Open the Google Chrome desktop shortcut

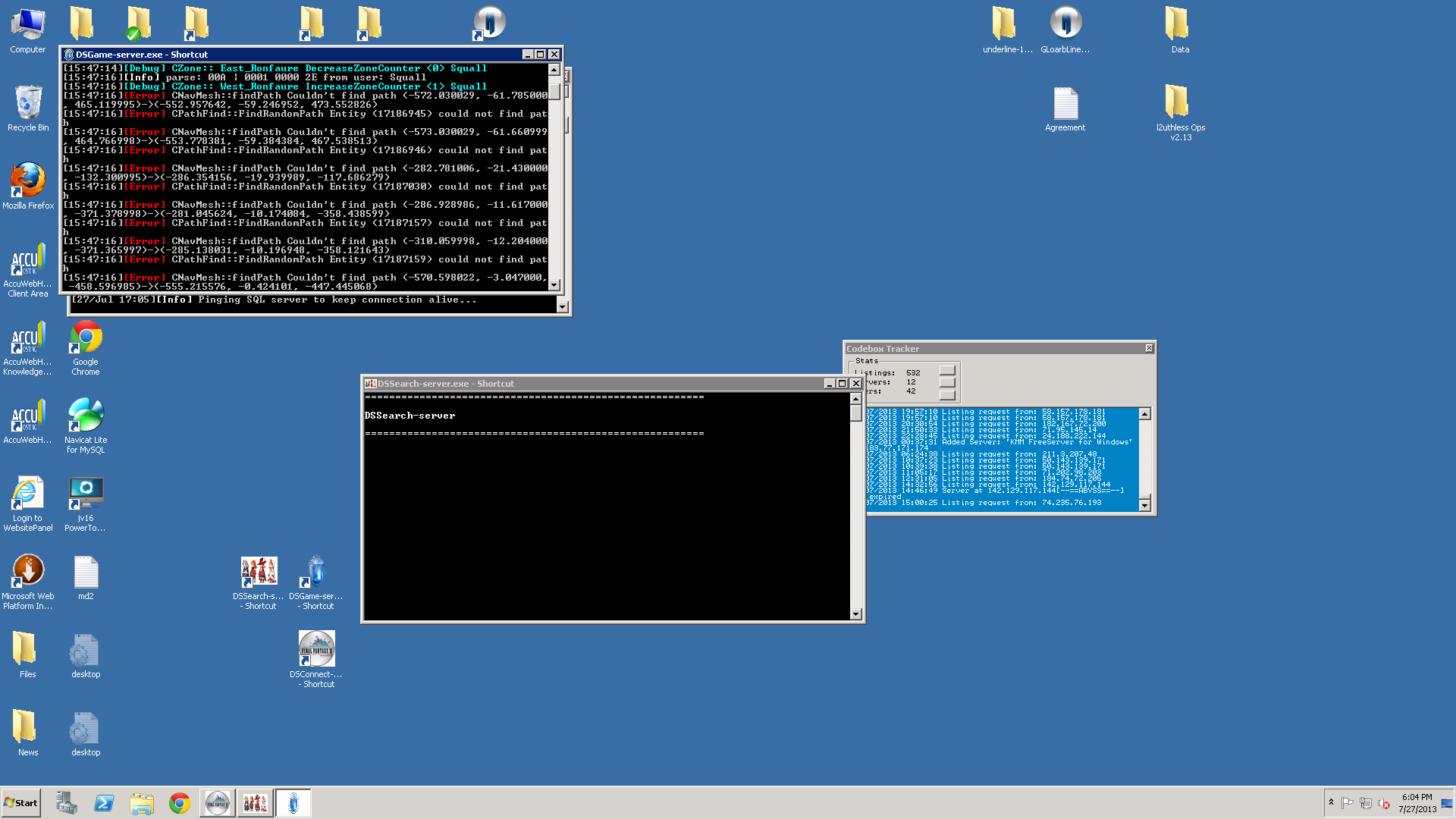pos(86,337)
